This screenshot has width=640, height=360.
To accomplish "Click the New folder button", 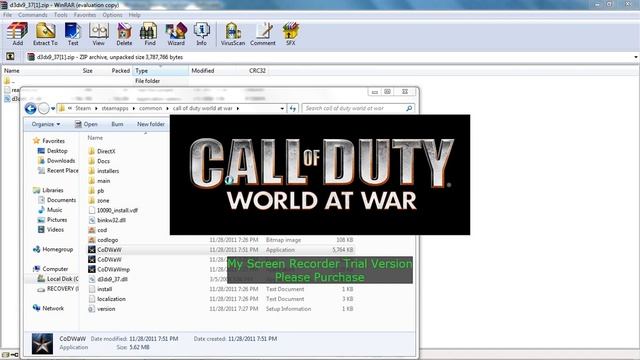I will (151, 124).
